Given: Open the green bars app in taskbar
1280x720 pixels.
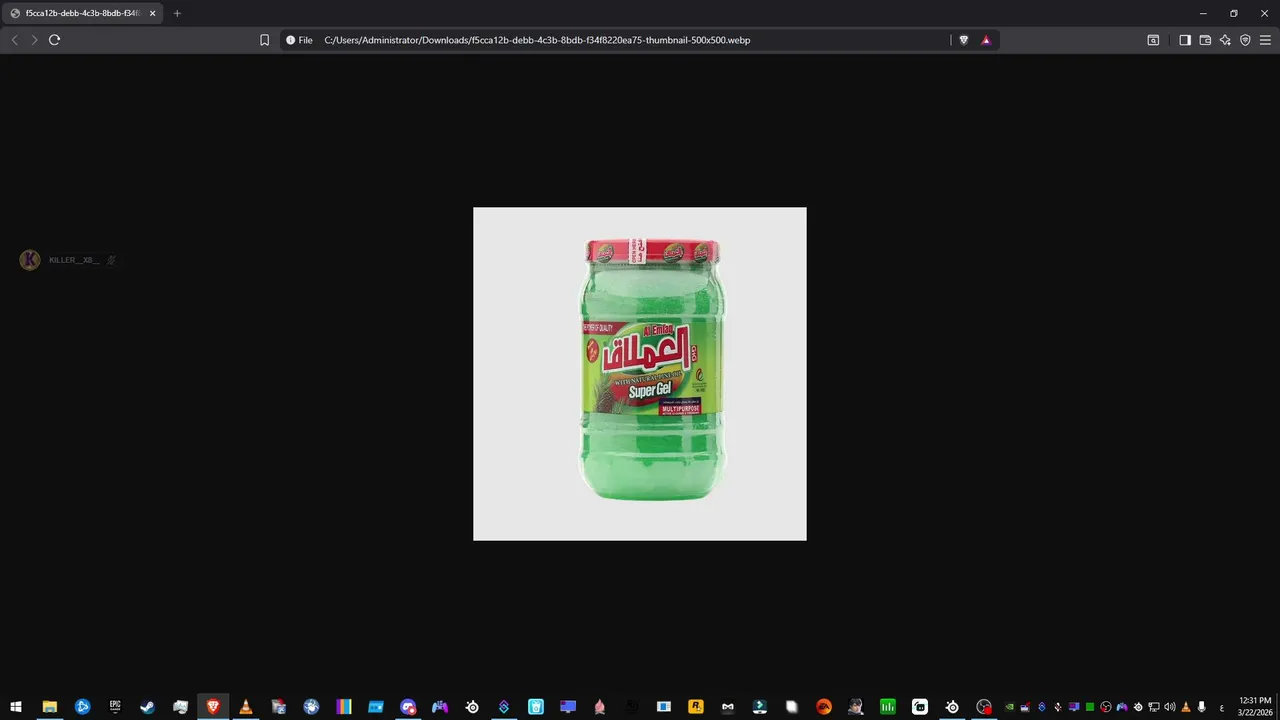Looking at the screenshot, I should click(x=887, y=707).
